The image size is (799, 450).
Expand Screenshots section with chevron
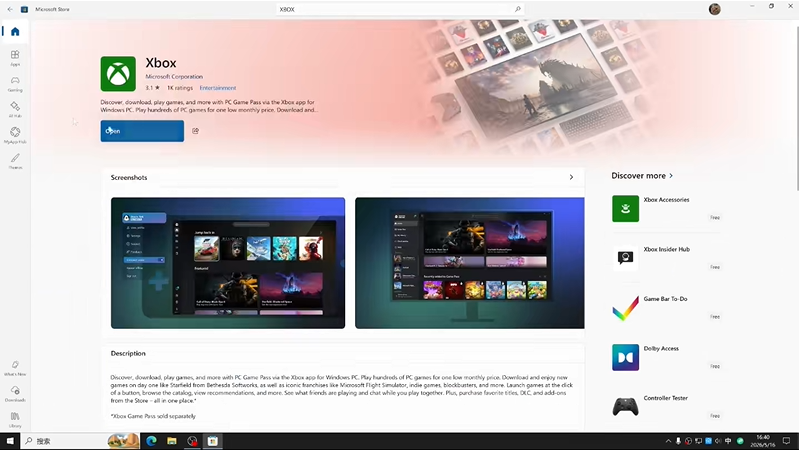pyautogui.click(x=571, y=177)
